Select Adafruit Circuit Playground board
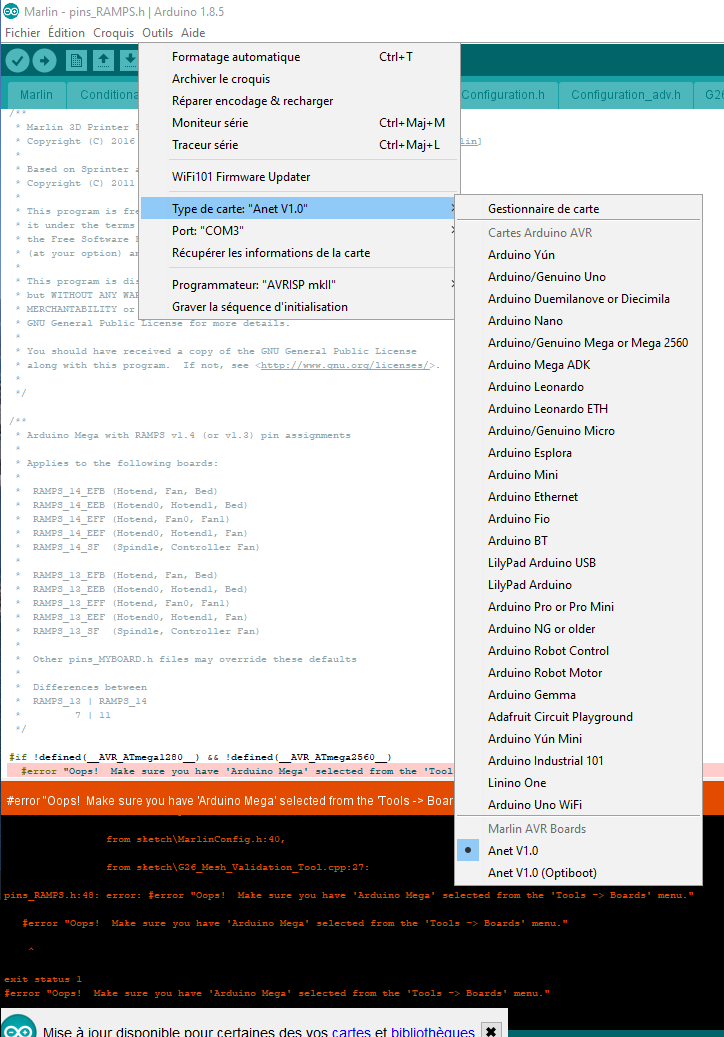The image size is (724, 1037). coord(579,716)
